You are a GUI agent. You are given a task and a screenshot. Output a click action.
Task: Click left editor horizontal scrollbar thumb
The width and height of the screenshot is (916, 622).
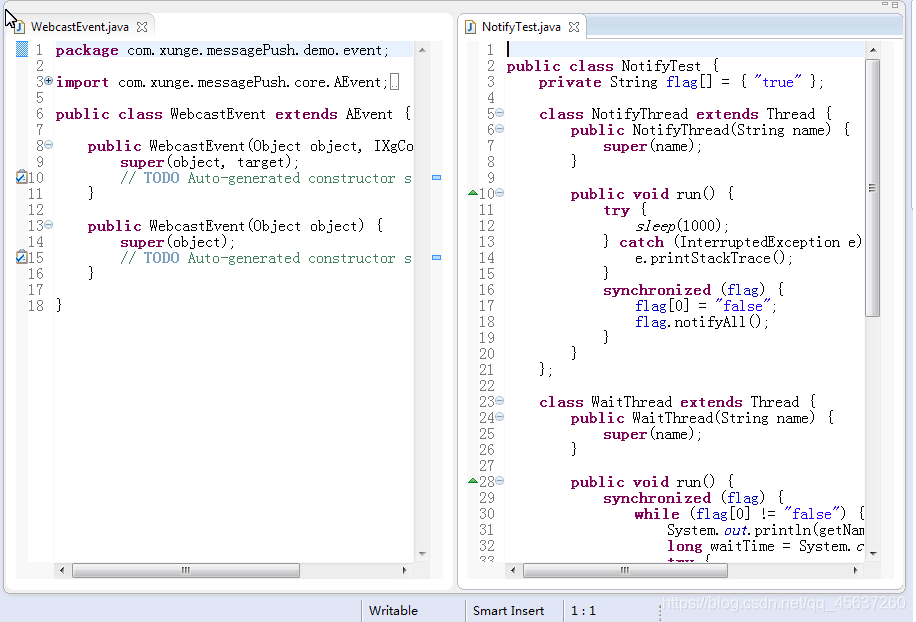click(x=186, y=570)
